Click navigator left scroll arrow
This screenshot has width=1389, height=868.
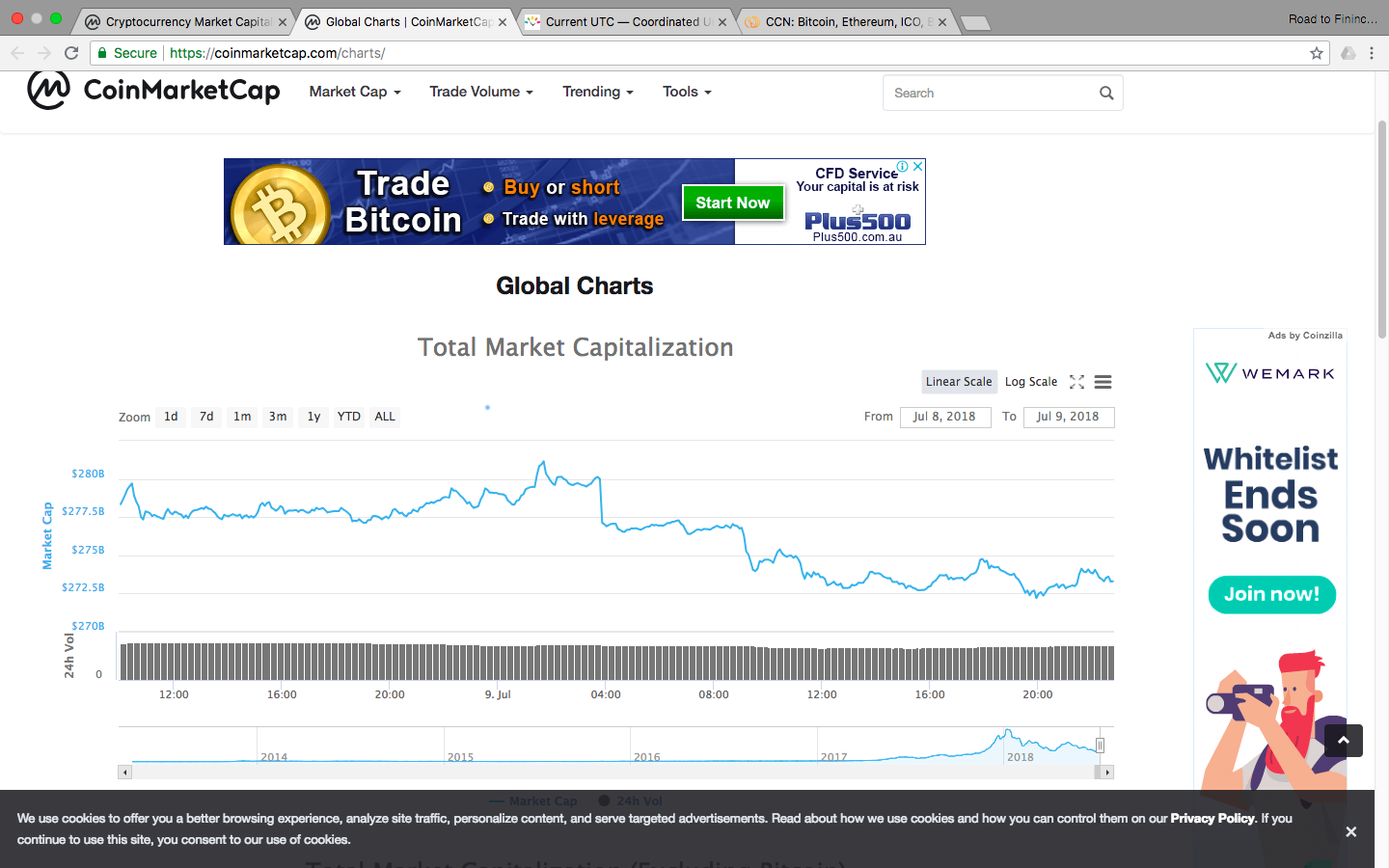pos(124,773)
